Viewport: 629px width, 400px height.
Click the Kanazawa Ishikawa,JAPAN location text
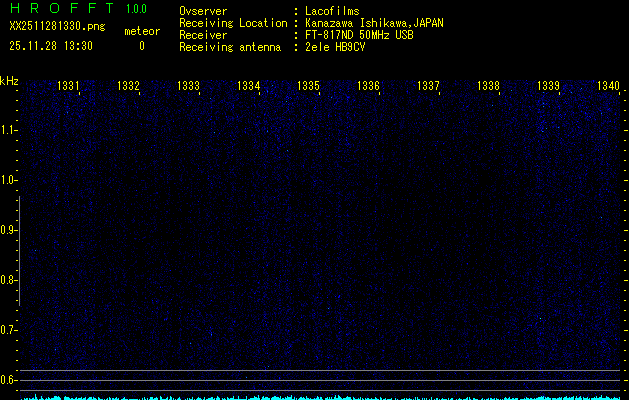pyautogui.click(x=375, y=23)
